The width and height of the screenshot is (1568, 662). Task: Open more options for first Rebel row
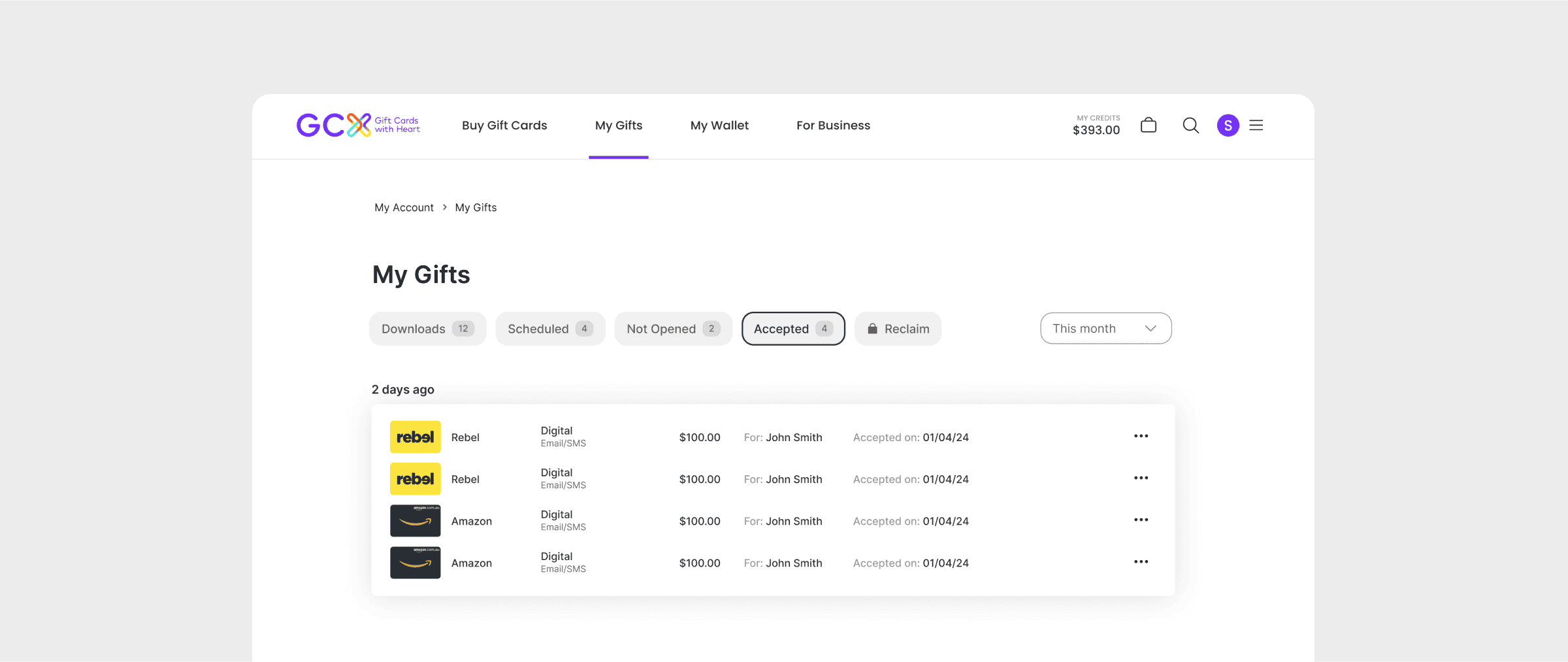1141,436
